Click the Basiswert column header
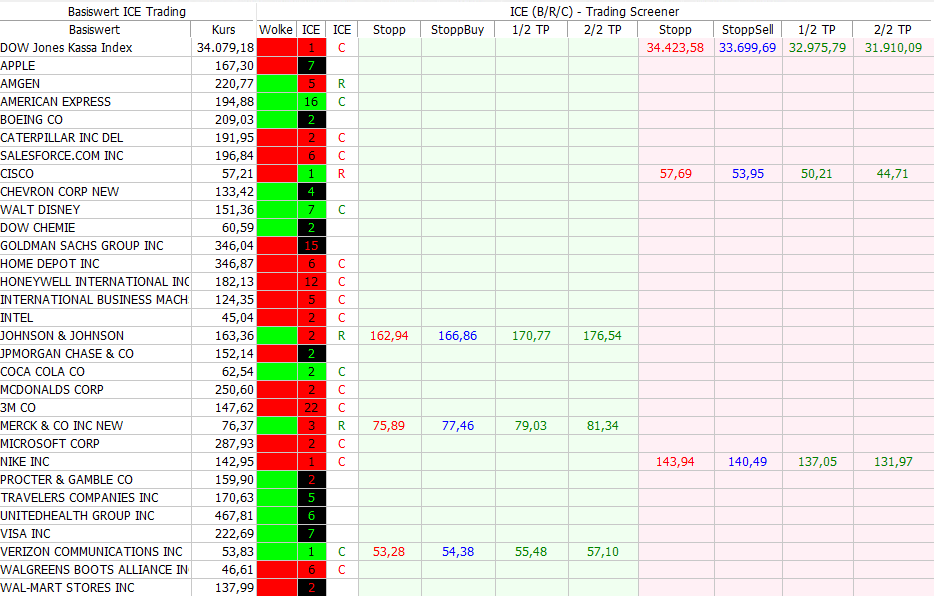This screenshot has width=934, height=596. [95, 30]
